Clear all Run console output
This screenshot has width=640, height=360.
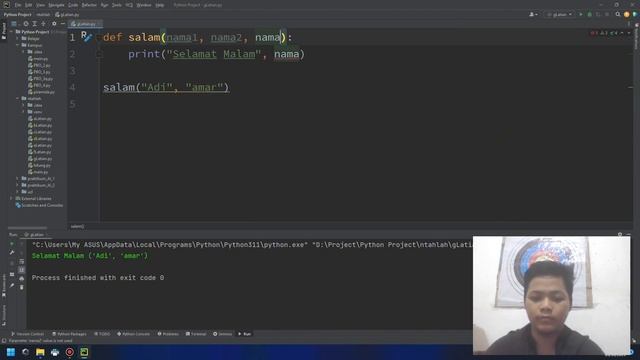pos(22,287)
